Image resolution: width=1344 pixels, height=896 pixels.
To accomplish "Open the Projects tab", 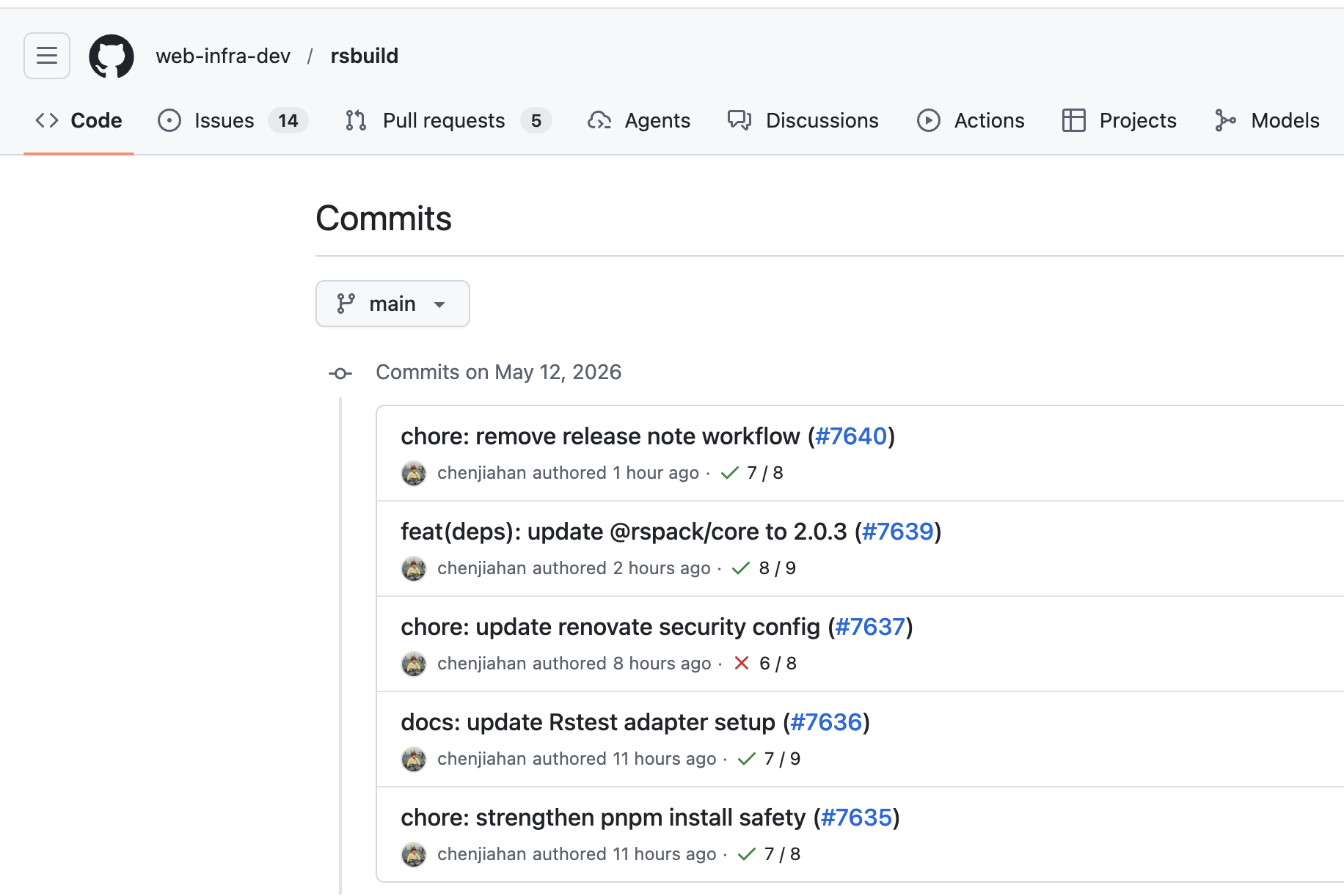I will click(x=1120, y=120).
